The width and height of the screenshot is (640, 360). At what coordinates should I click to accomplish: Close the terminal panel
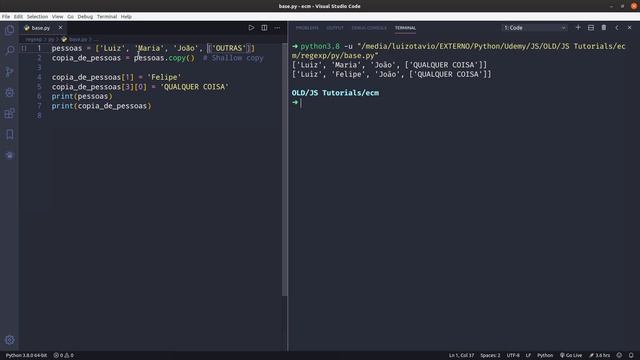629,28
